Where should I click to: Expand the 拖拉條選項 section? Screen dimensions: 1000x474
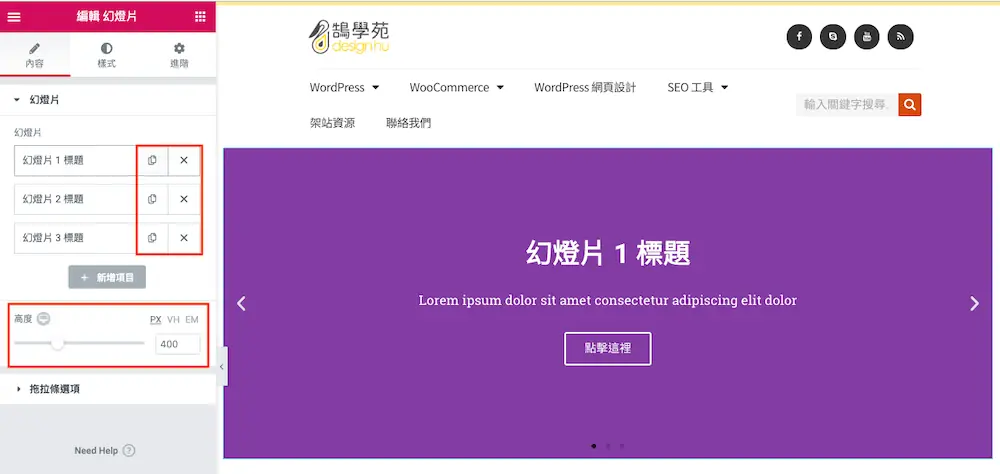108,389
